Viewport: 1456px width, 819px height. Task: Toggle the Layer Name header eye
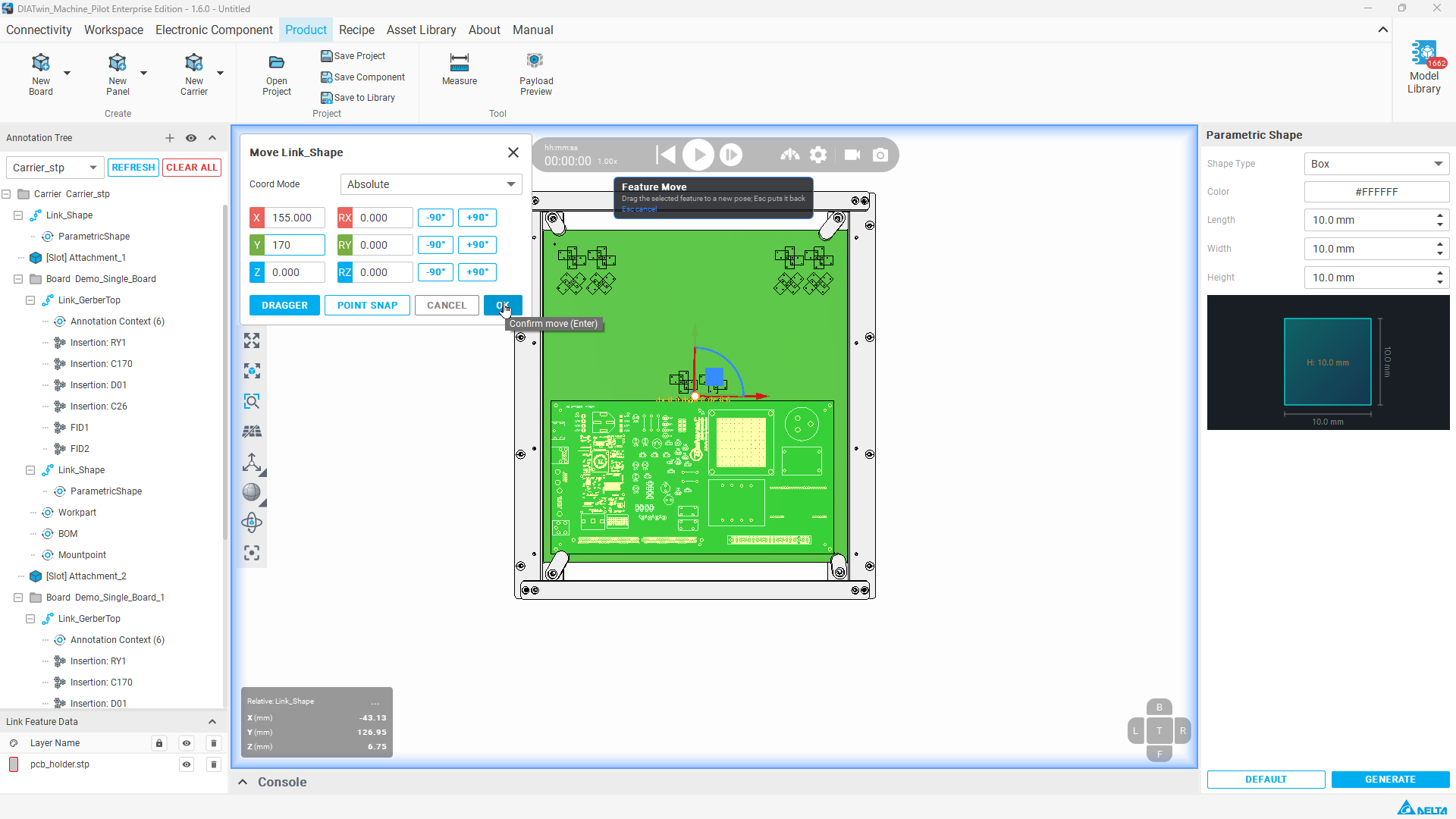187,743
